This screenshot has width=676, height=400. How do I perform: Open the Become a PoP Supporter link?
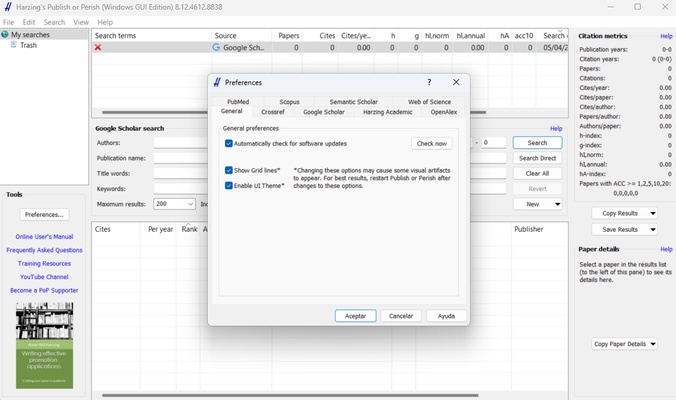[44, 291]
